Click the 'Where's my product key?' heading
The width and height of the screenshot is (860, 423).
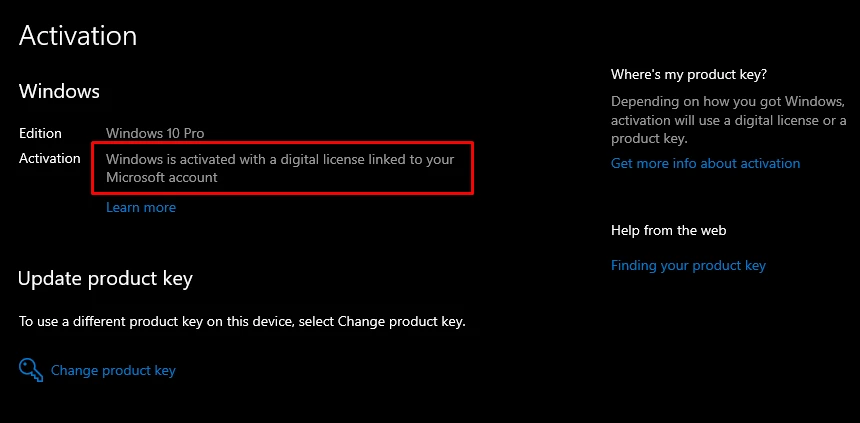(x=689, y=75)
